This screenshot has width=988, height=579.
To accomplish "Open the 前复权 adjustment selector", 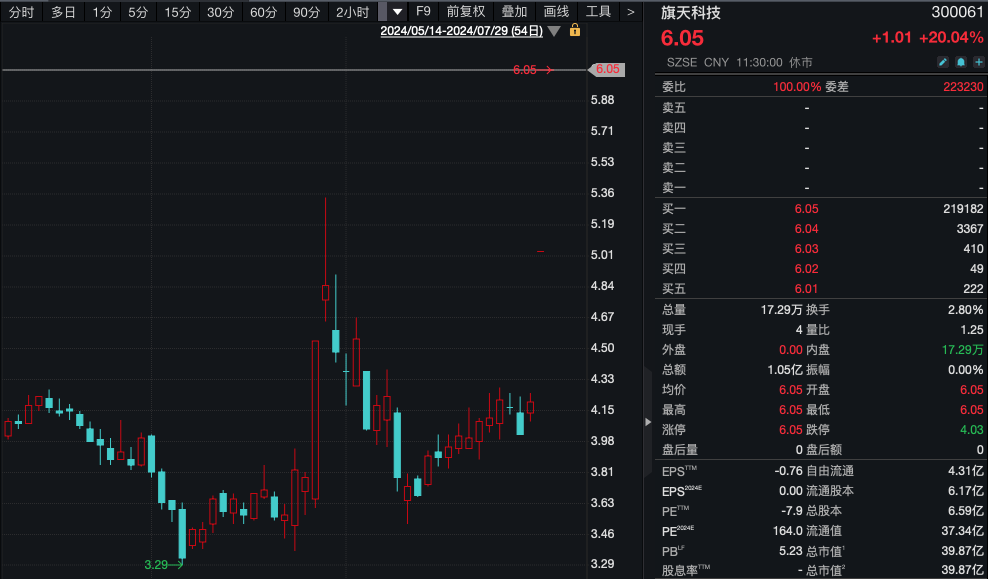I will tap(466, 12).
